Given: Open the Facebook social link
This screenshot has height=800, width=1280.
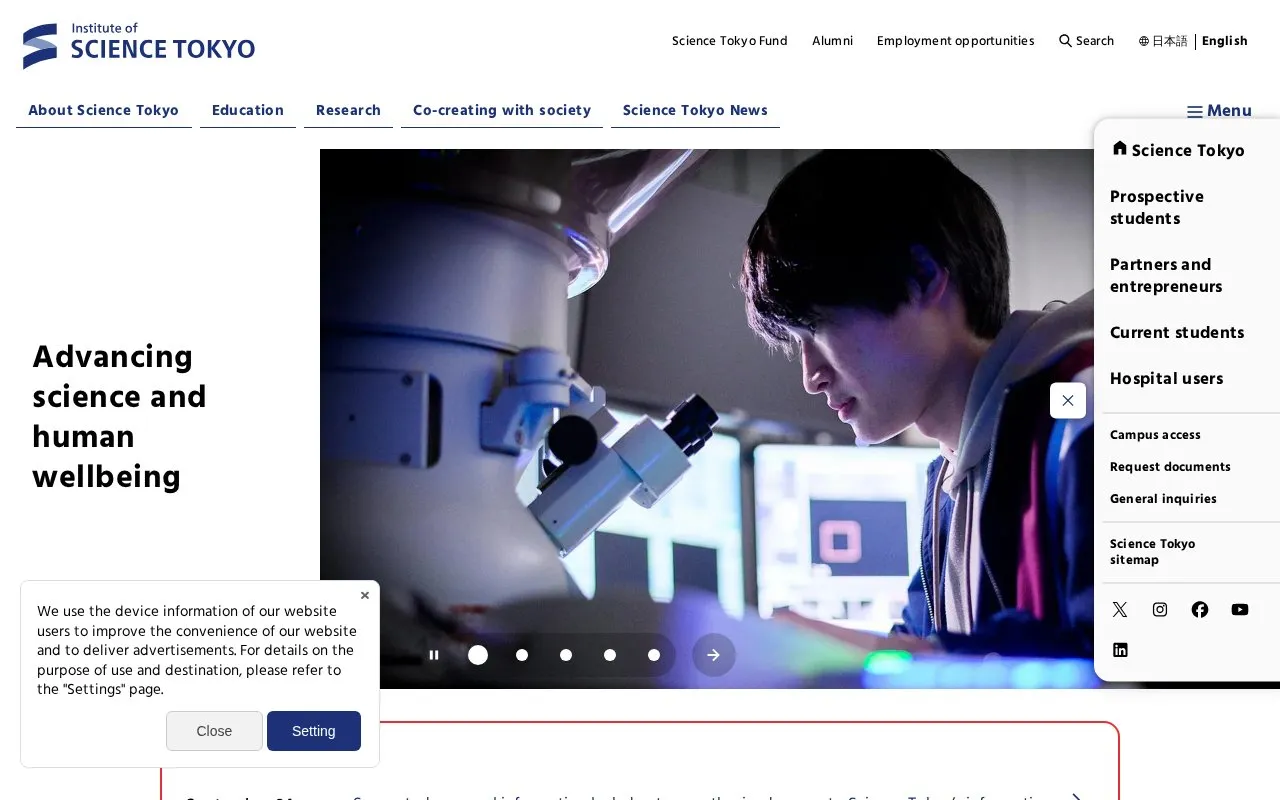Looking at the screenshot, I should [1200, 610].
